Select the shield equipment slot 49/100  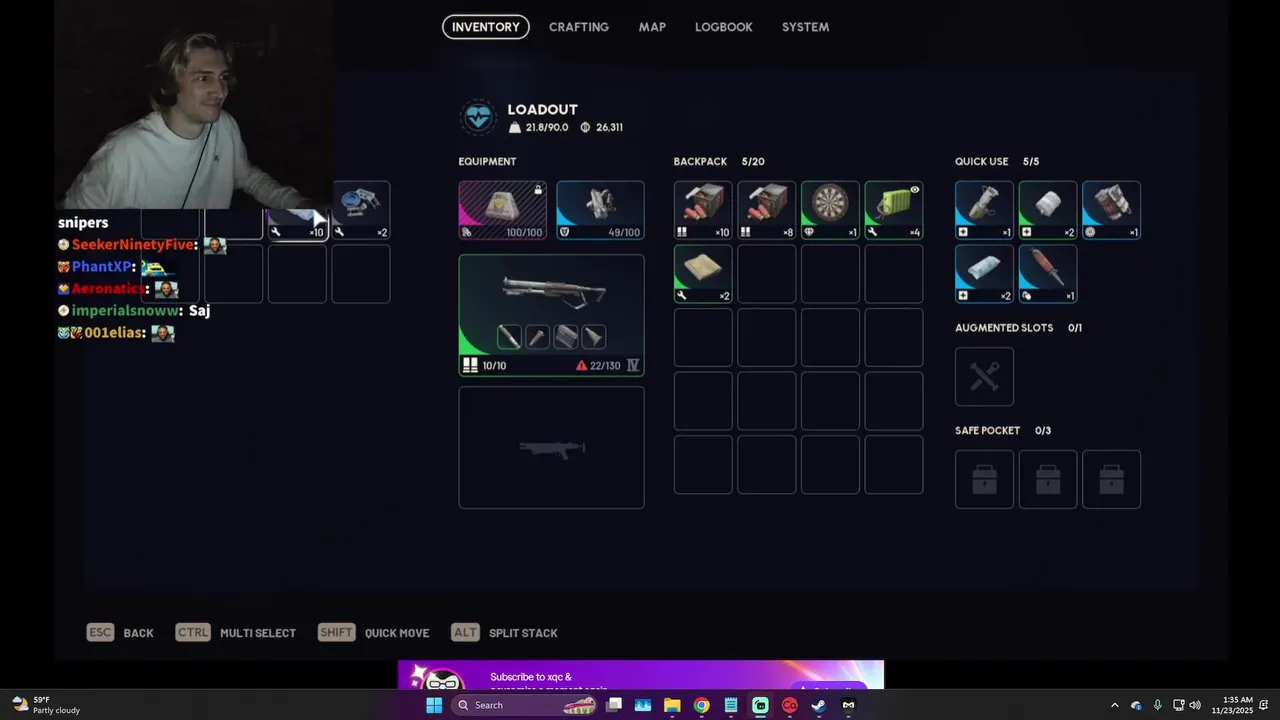[600, 210]
